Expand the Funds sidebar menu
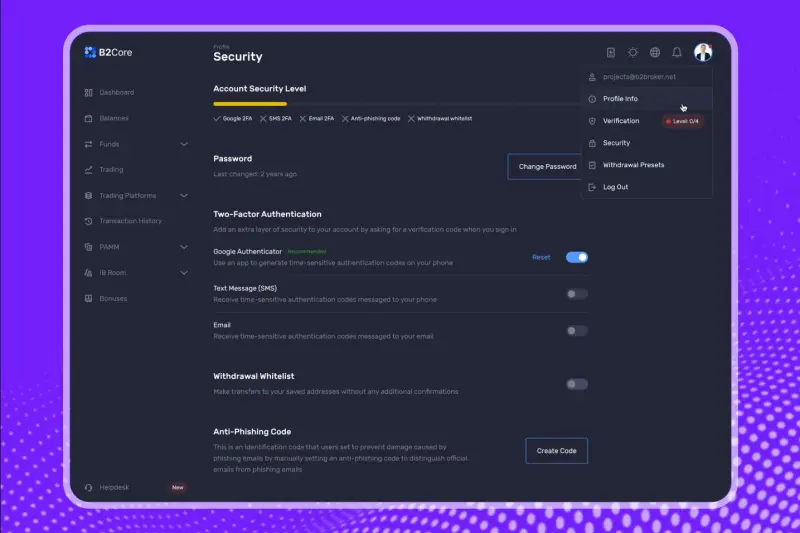800x533 pixels. point(183,144)
